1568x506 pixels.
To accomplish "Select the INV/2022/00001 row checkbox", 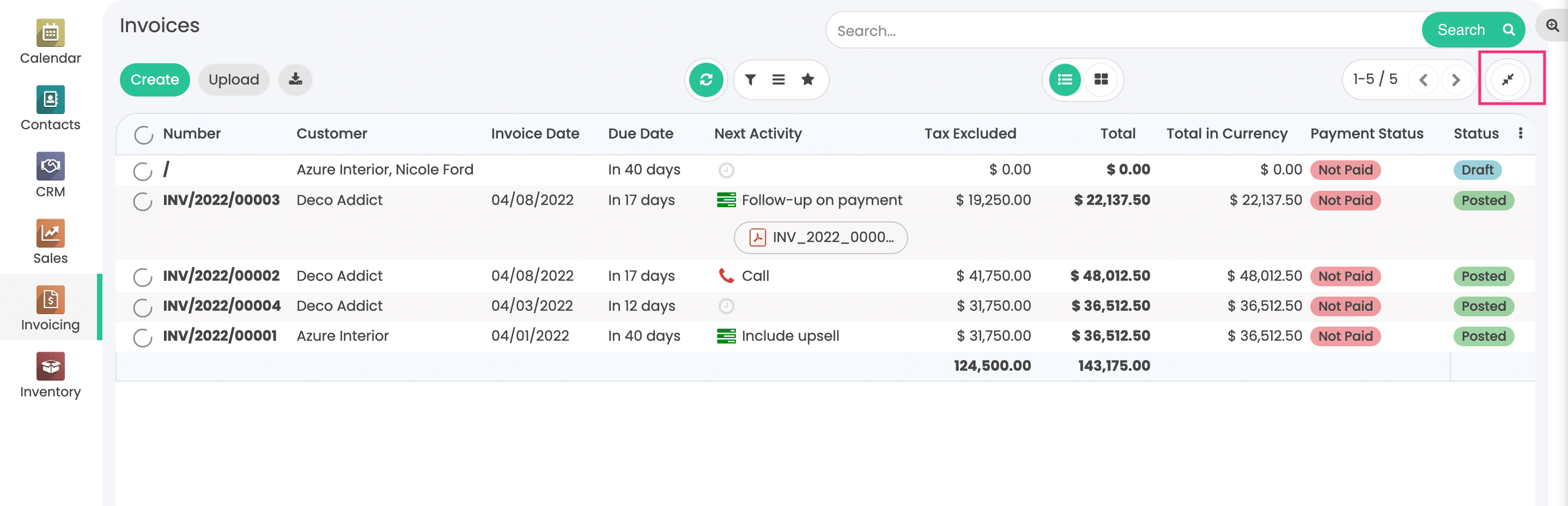I will coord(142,337).
